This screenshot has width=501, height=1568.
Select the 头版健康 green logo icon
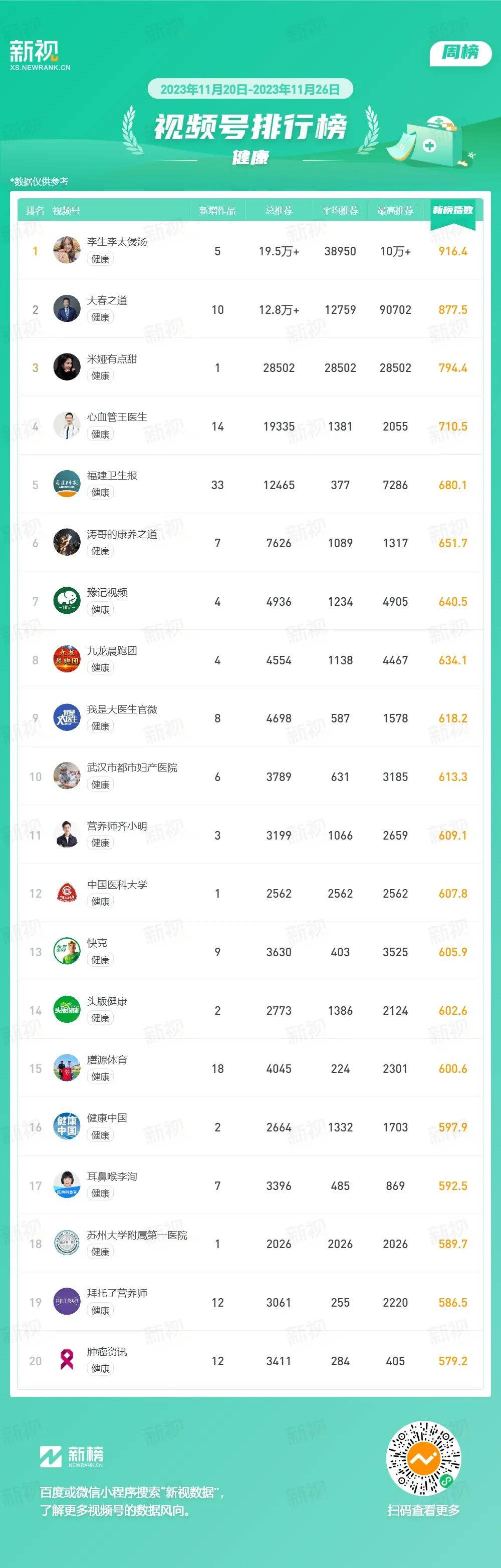coord(67,1010)
